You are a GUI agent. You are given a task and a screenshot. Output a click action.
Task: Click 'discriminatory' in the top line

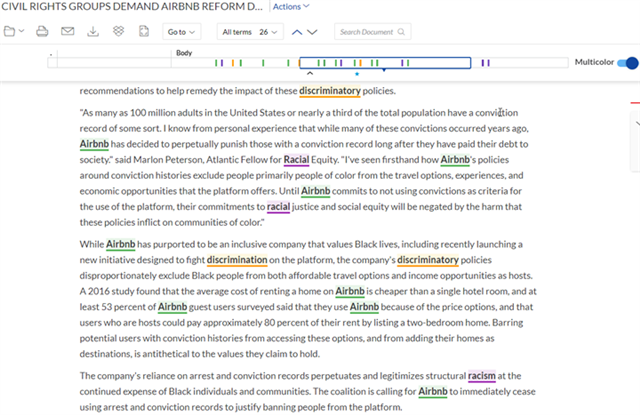(x=330, y=91)
